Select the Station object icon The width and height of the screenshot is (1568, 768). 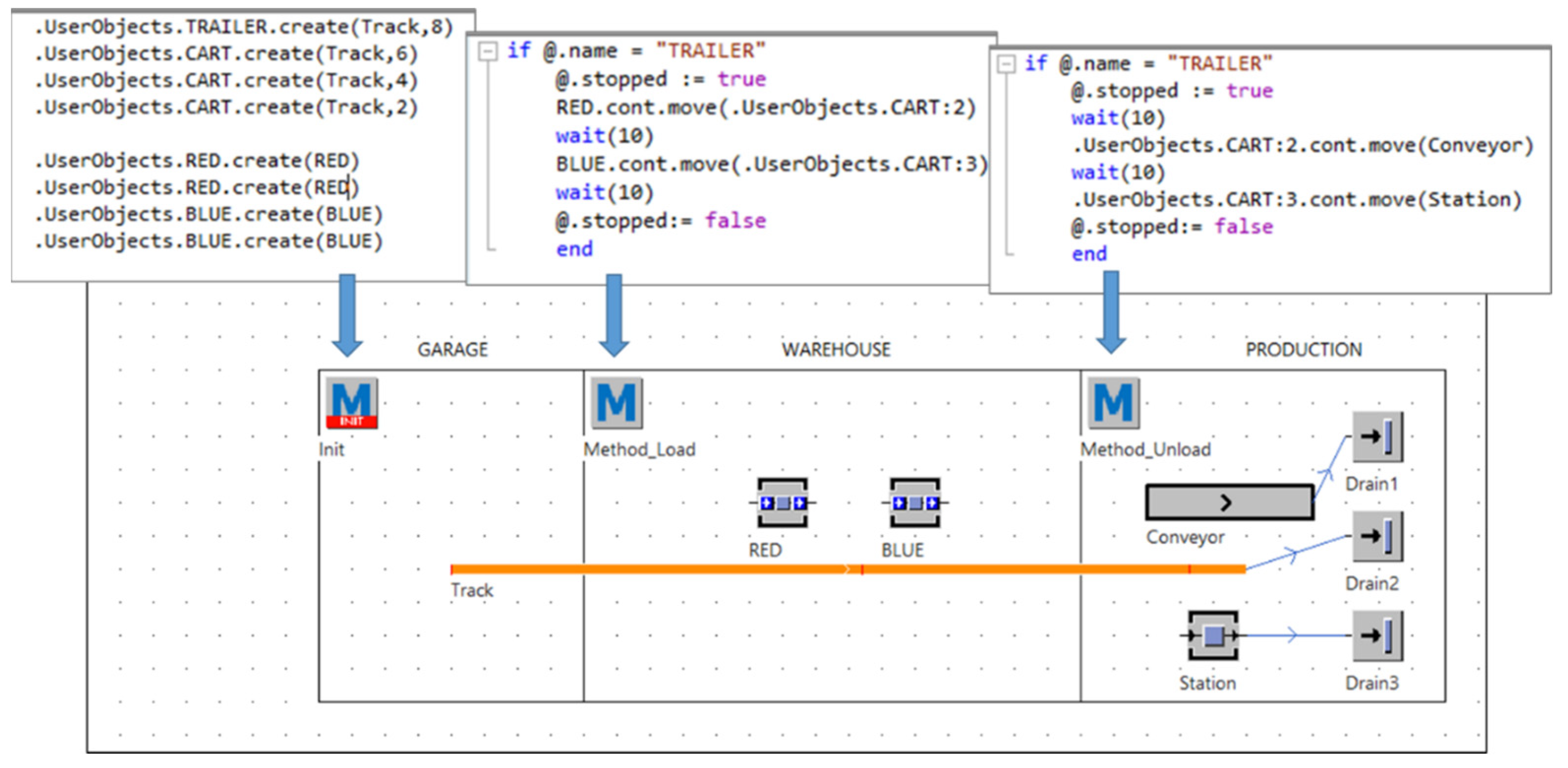(1213, 635)
